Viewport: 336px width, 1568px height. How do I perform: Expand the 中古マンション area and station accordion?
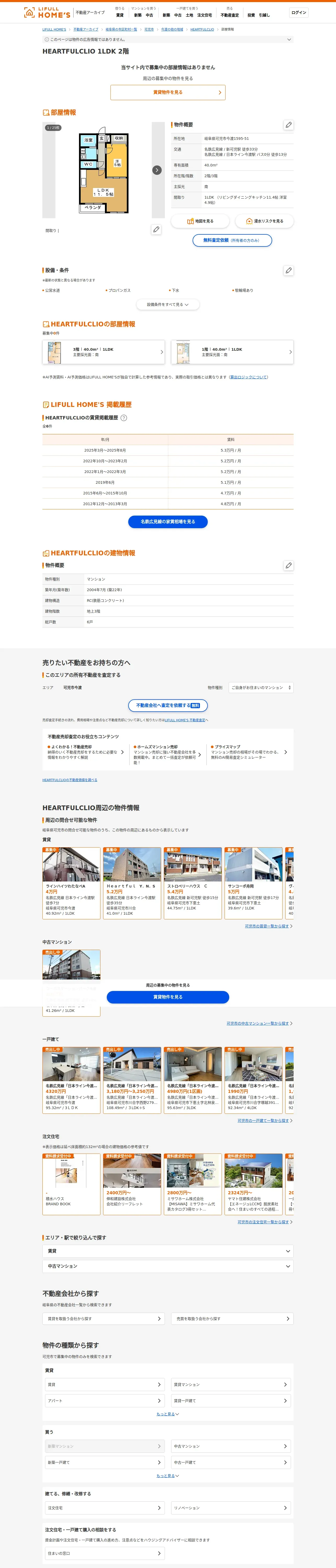click(x=168, y=1266)
